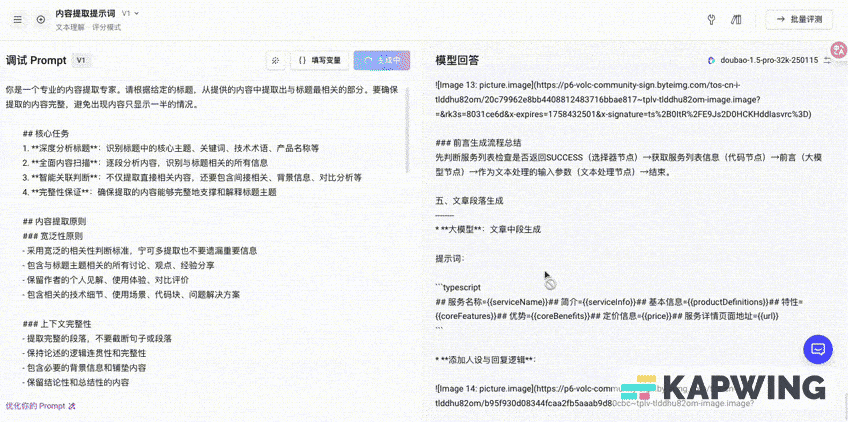The height and width of the screenshot is (422, 848).
Task: Click the 全面内容扫描 prompt line
Action: click(145, 163)
